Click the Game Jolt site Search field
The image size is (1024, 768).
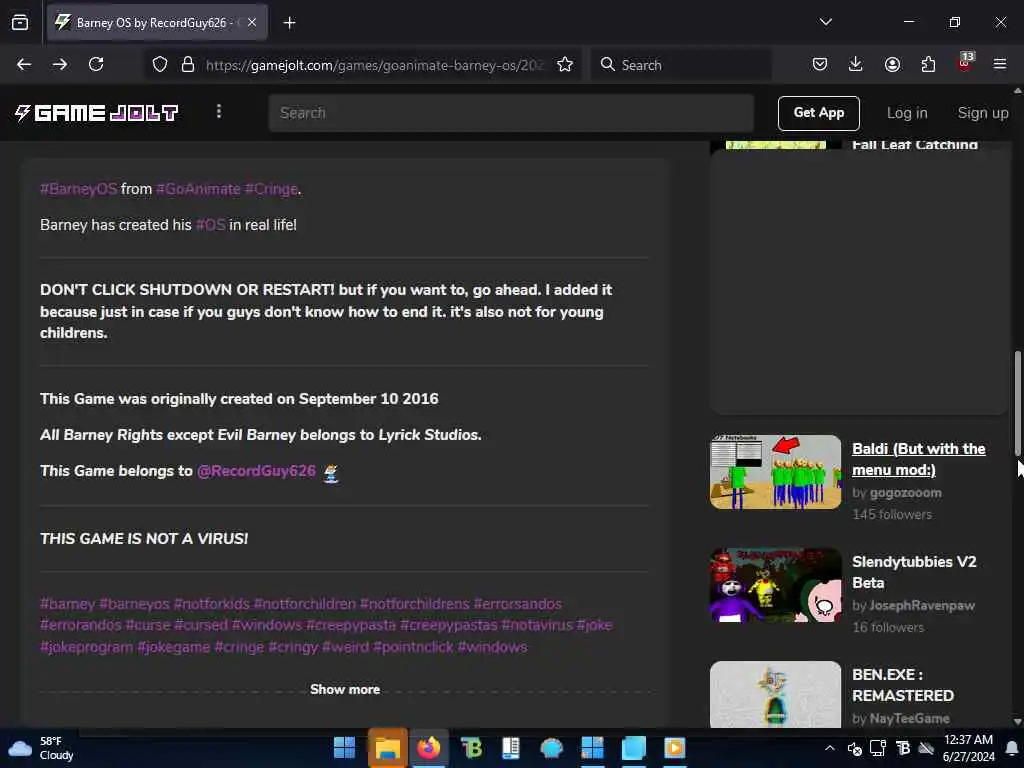(511, 113)
